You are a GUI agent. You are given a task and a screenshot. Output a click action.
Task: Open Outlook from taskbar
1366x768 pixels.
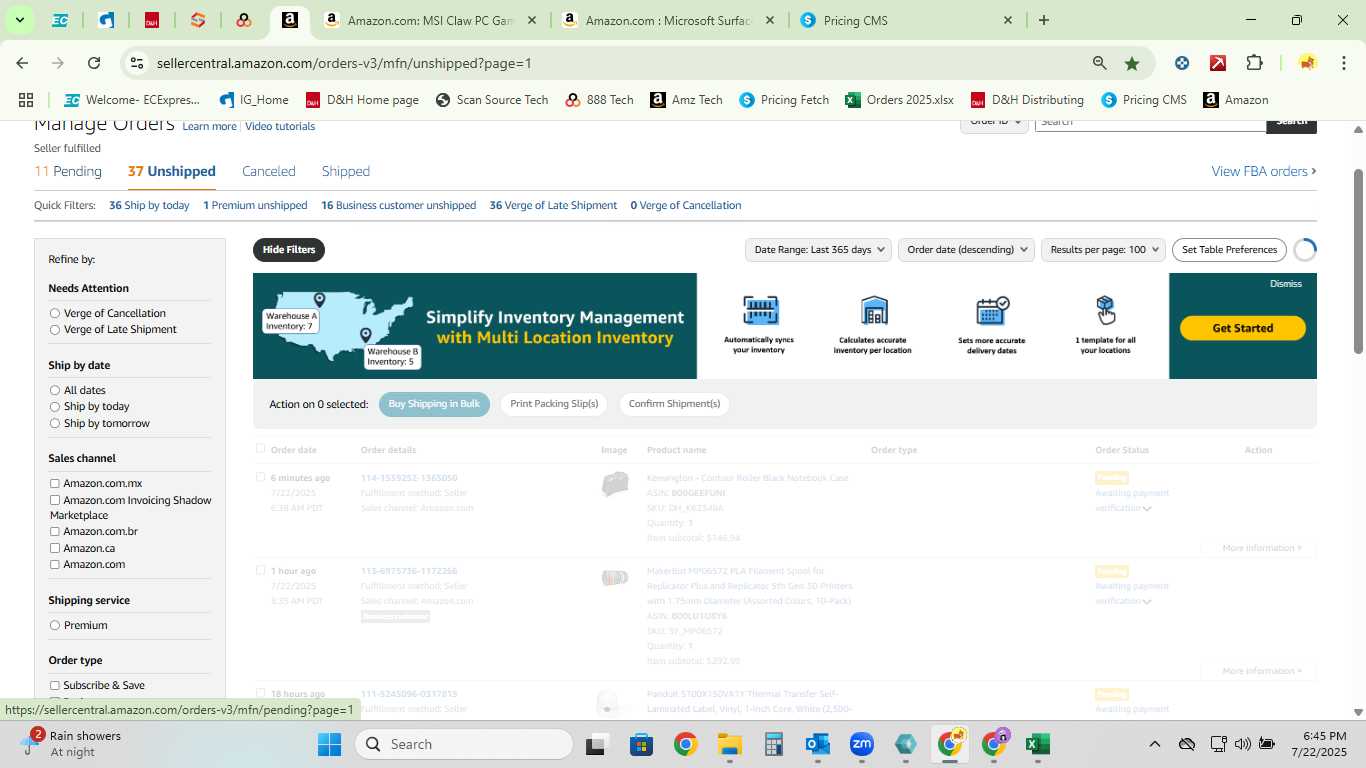click(x=817, y=744)
